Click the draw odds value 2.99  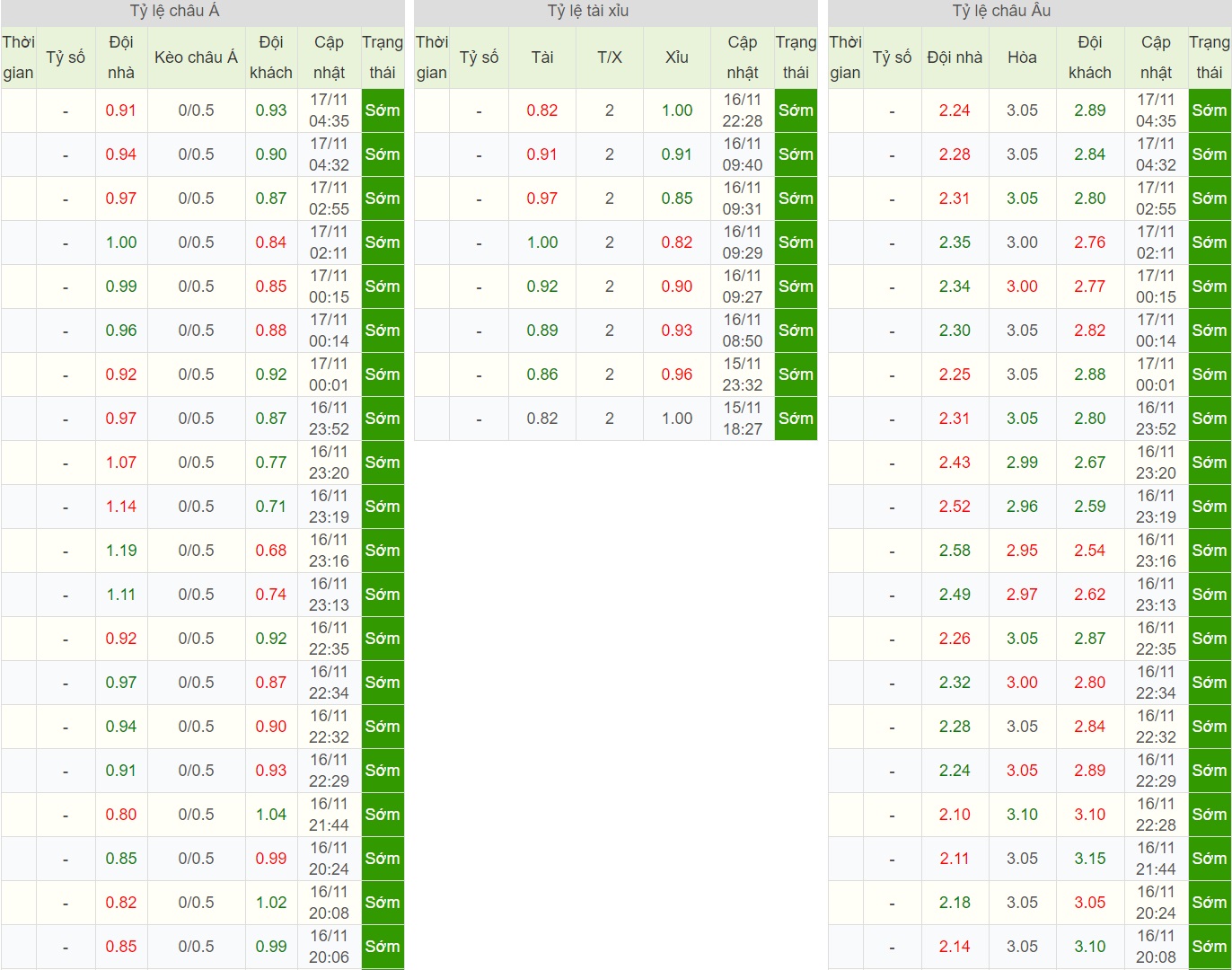point(1022,463)
